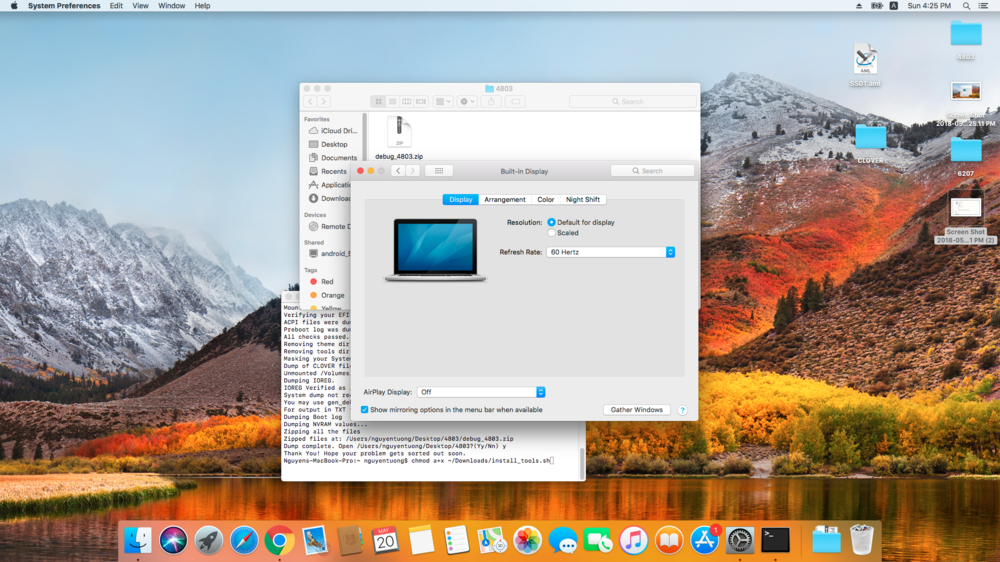Open the AirPlay Display dropdown

(x=482, y=392)
